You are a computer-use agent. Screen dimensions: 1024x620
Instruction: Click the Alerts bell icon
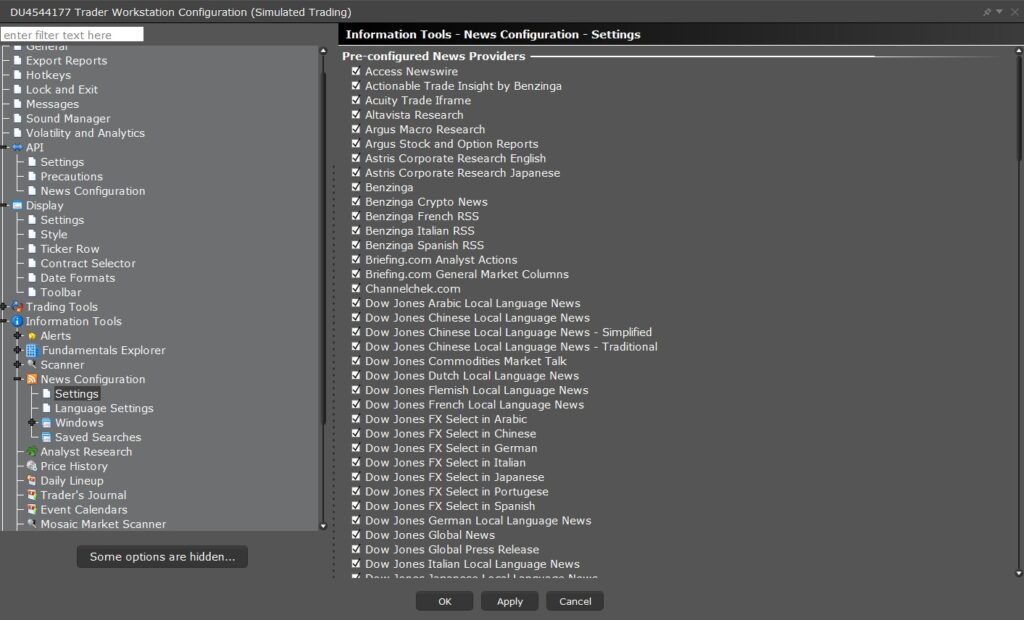(31, 336)
